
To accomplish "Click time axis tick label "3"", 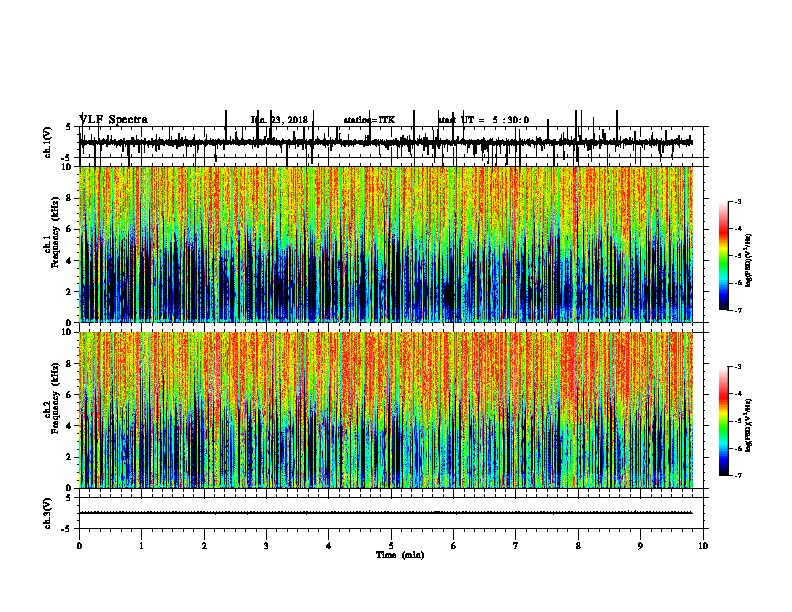I will pyautogui.click(x=266, y=546).
